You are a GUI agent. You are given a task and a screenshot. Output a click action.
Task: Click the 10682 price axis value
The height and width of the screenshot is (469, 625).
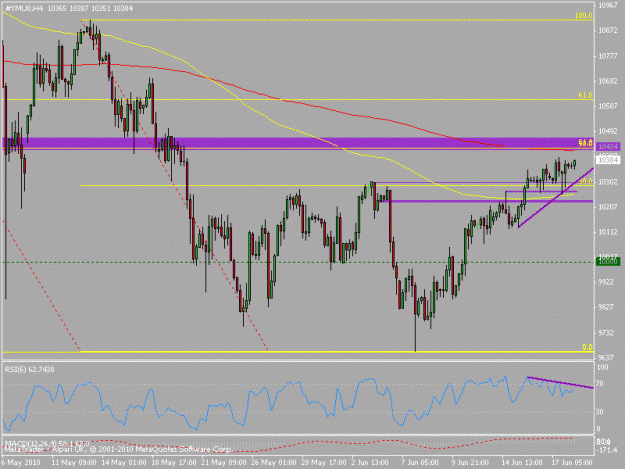click(x=608, y=81)
